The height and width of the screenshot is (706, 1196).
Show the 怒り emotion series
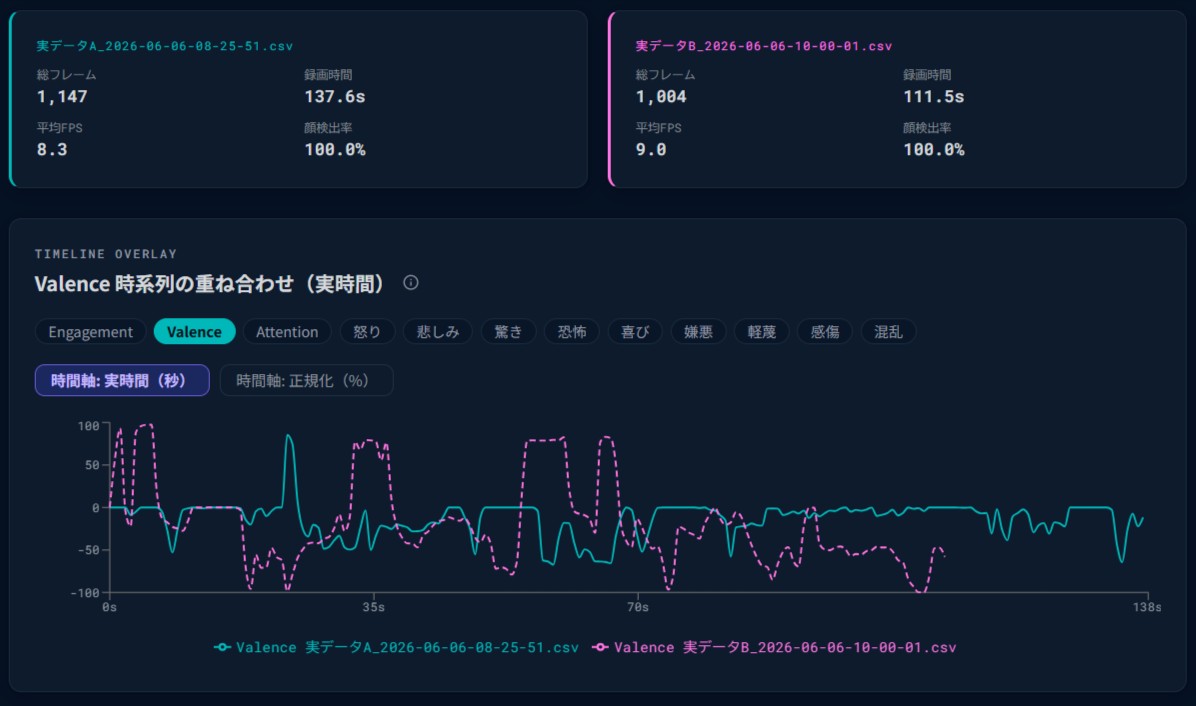[x=367, y=332]
